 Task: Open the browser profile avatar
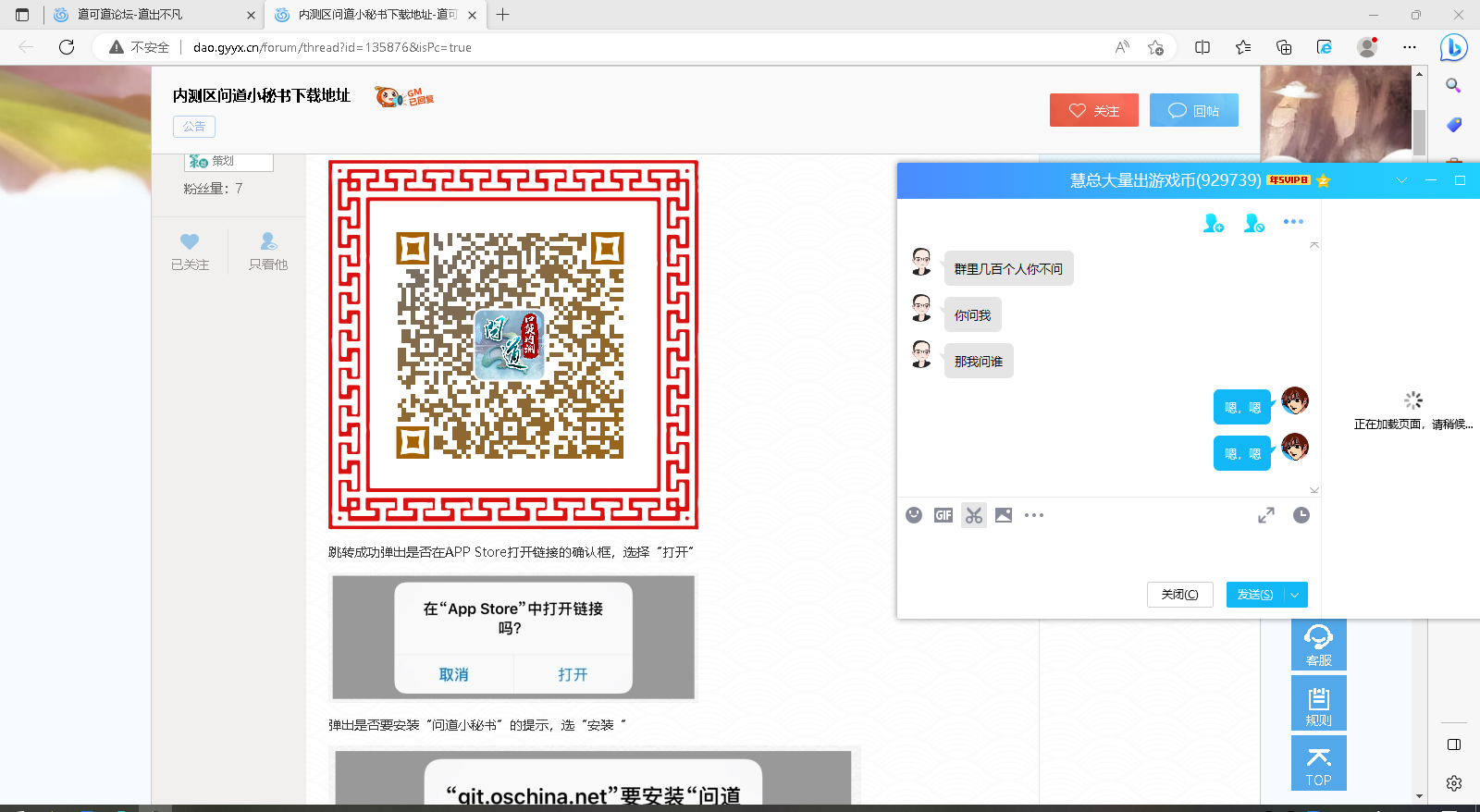click(1367, 47)
